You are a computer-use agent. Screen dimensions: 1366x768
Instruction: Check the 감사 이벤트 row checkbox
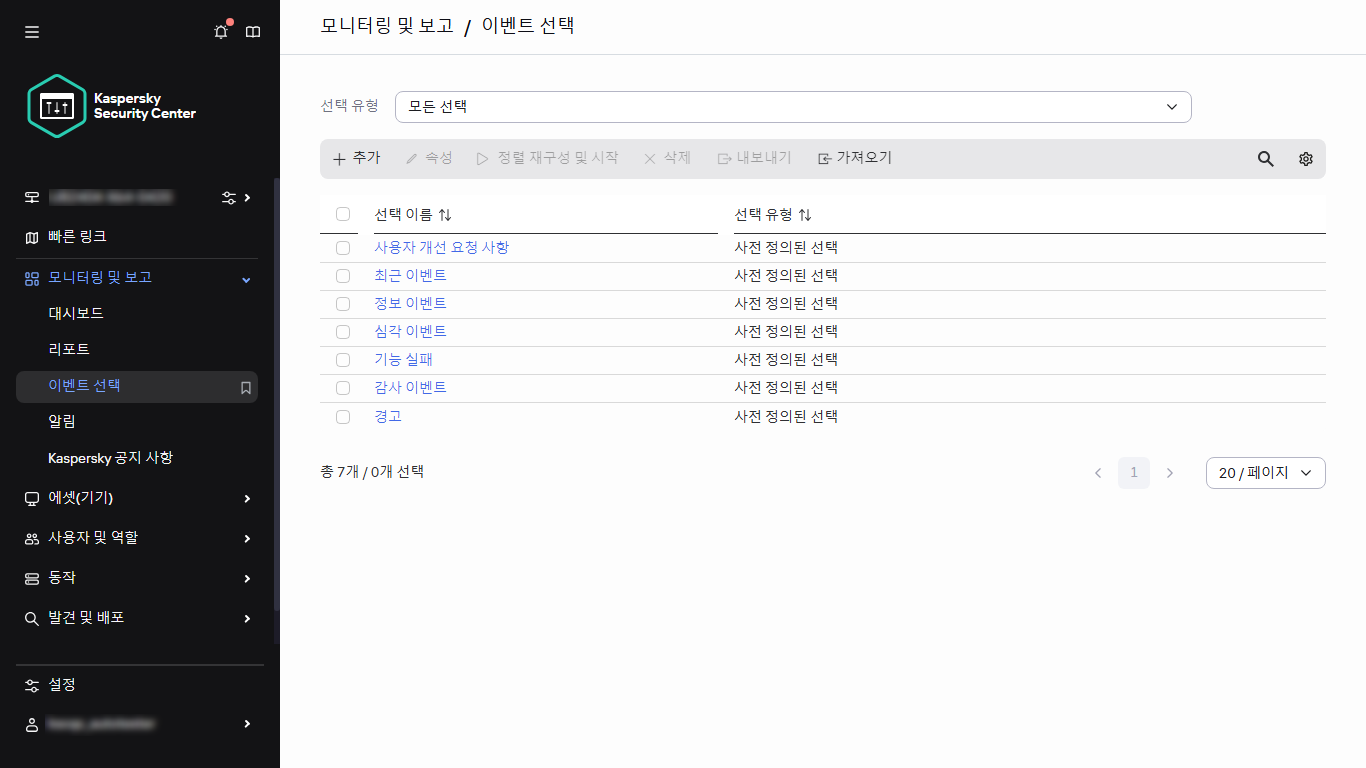(x=343, y=388)
